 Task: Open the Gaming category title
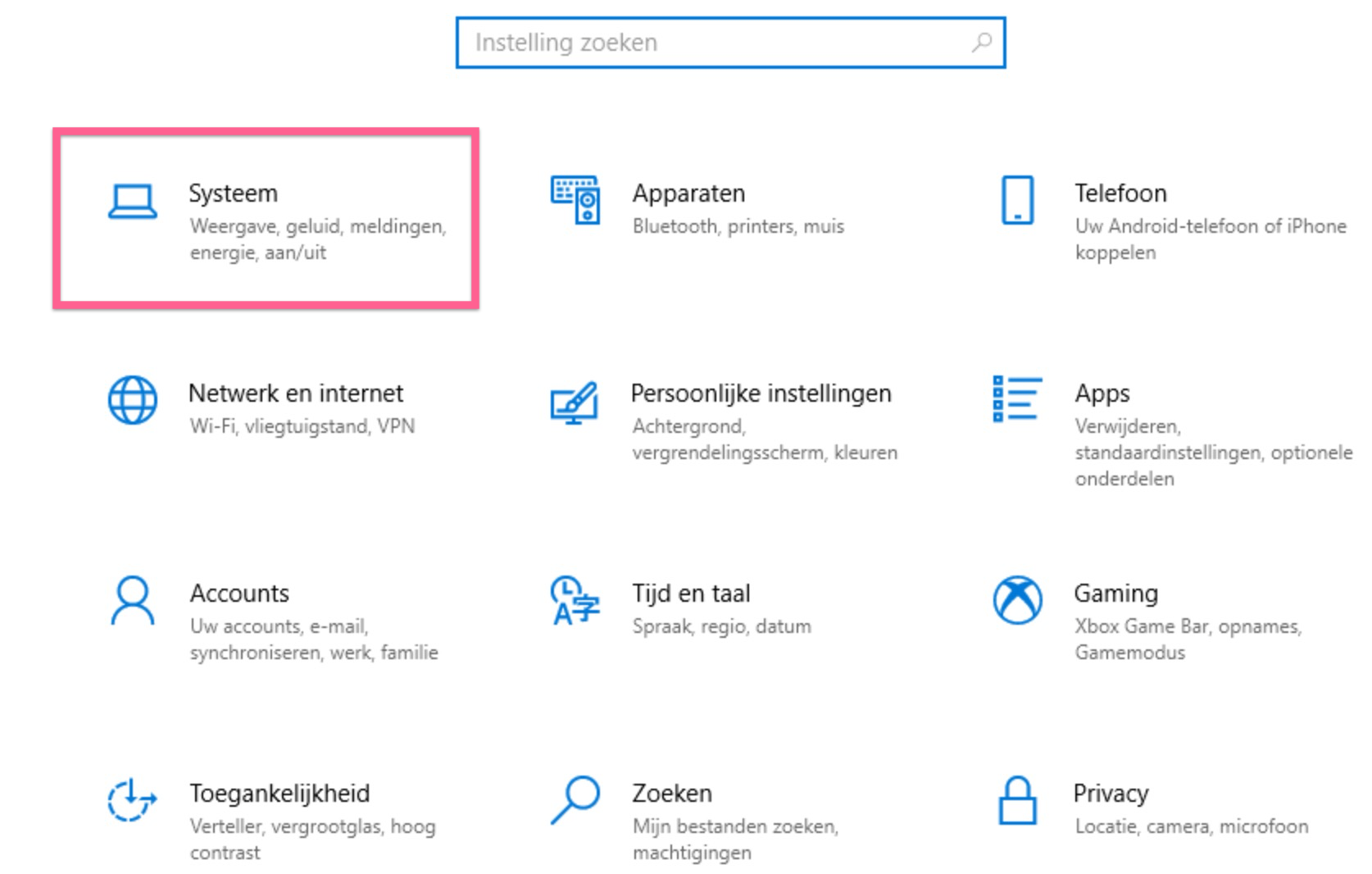tap(1115, 594)
